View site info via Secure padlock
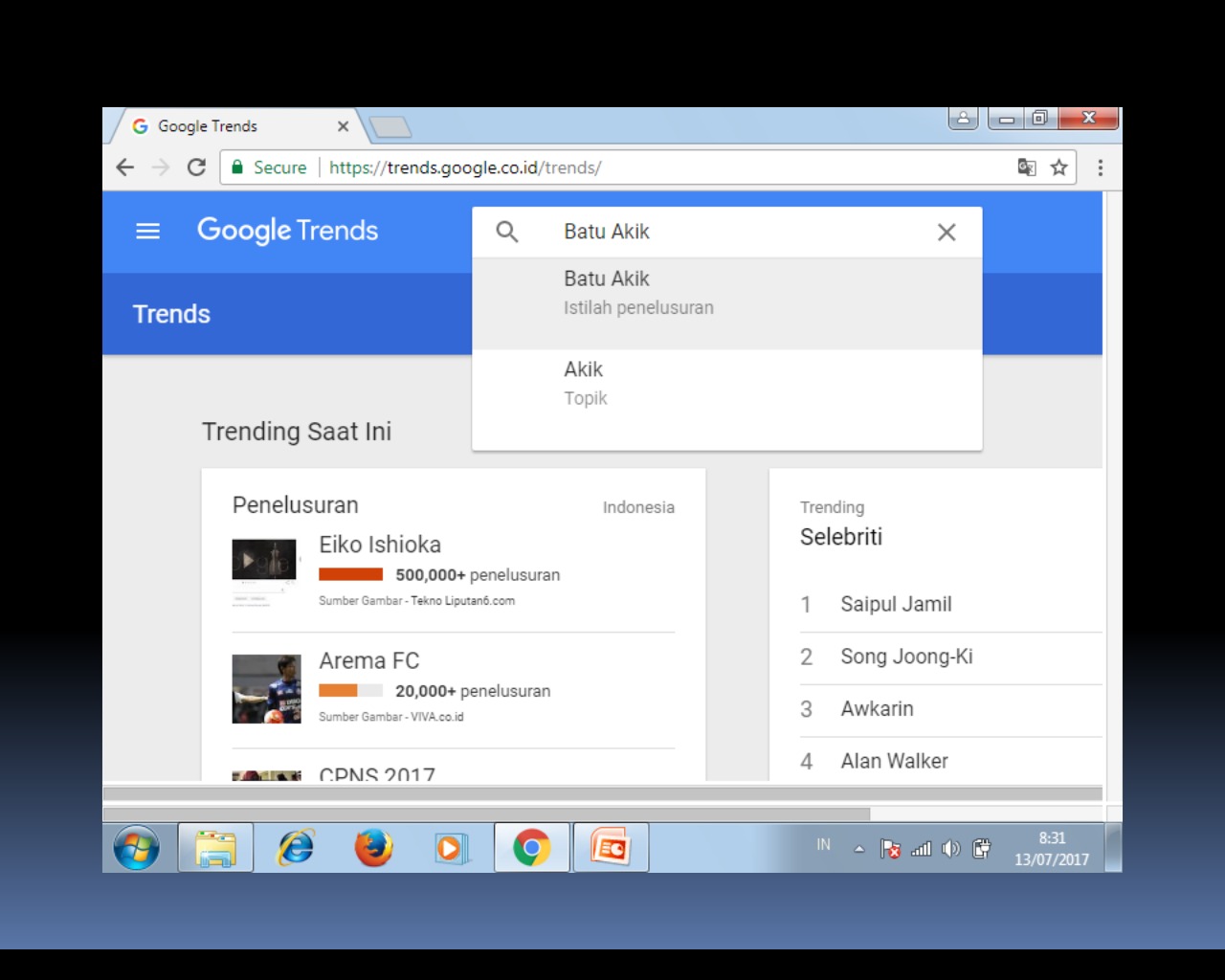 (269, 167)
